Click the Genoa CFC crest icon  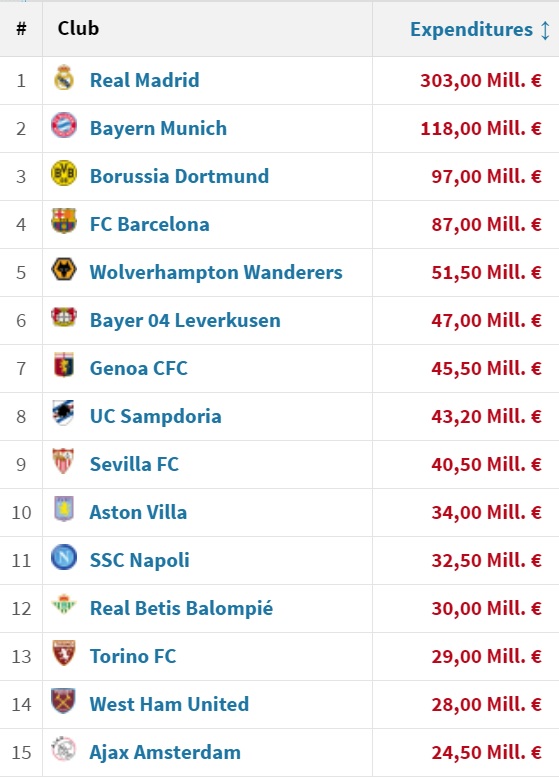point(64,365)
